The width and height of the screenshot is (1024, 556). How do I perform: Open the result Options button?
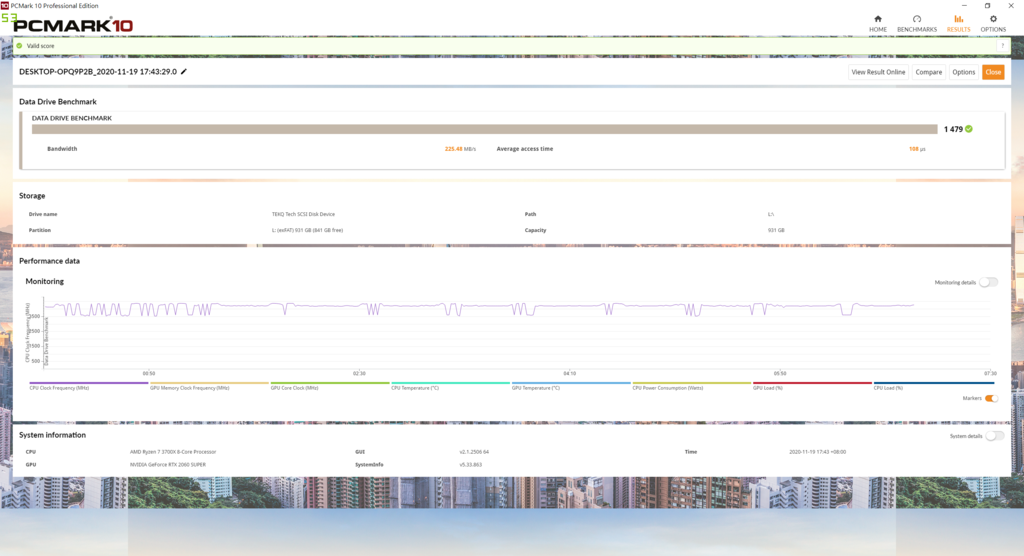pyautogui.click(x=963, y=72)
